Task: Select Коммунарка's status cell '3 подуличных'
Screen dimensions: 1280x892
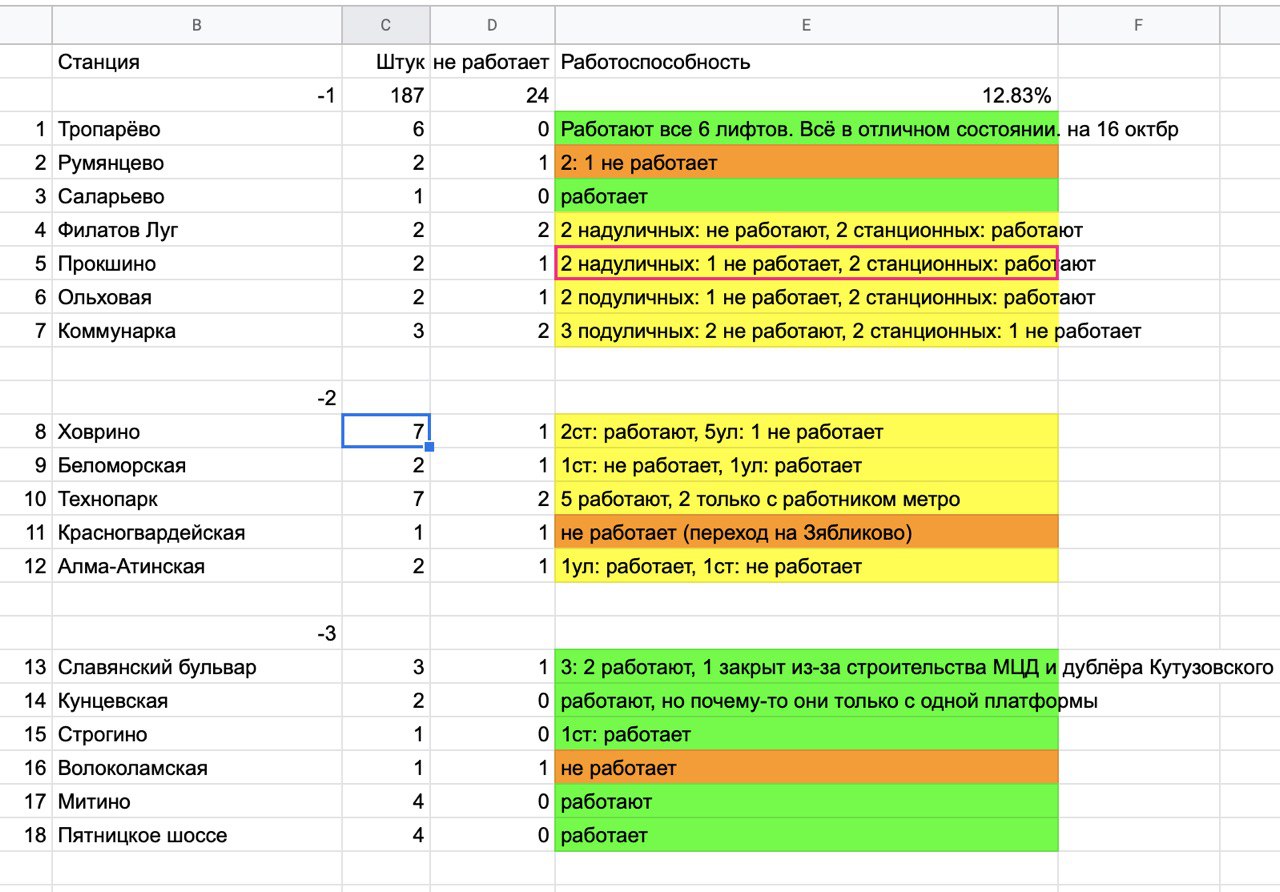Action: click(x=806, y=331)
